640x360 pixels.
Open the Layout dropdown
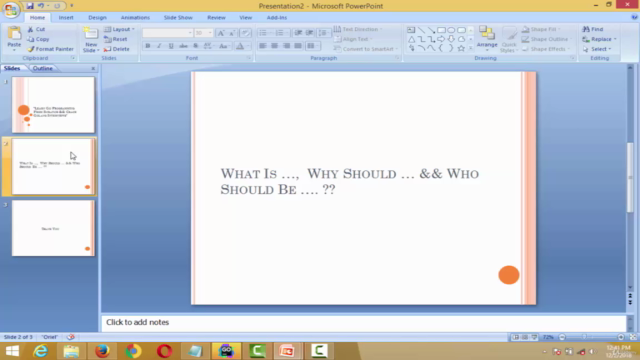click(x=119, y=29)
